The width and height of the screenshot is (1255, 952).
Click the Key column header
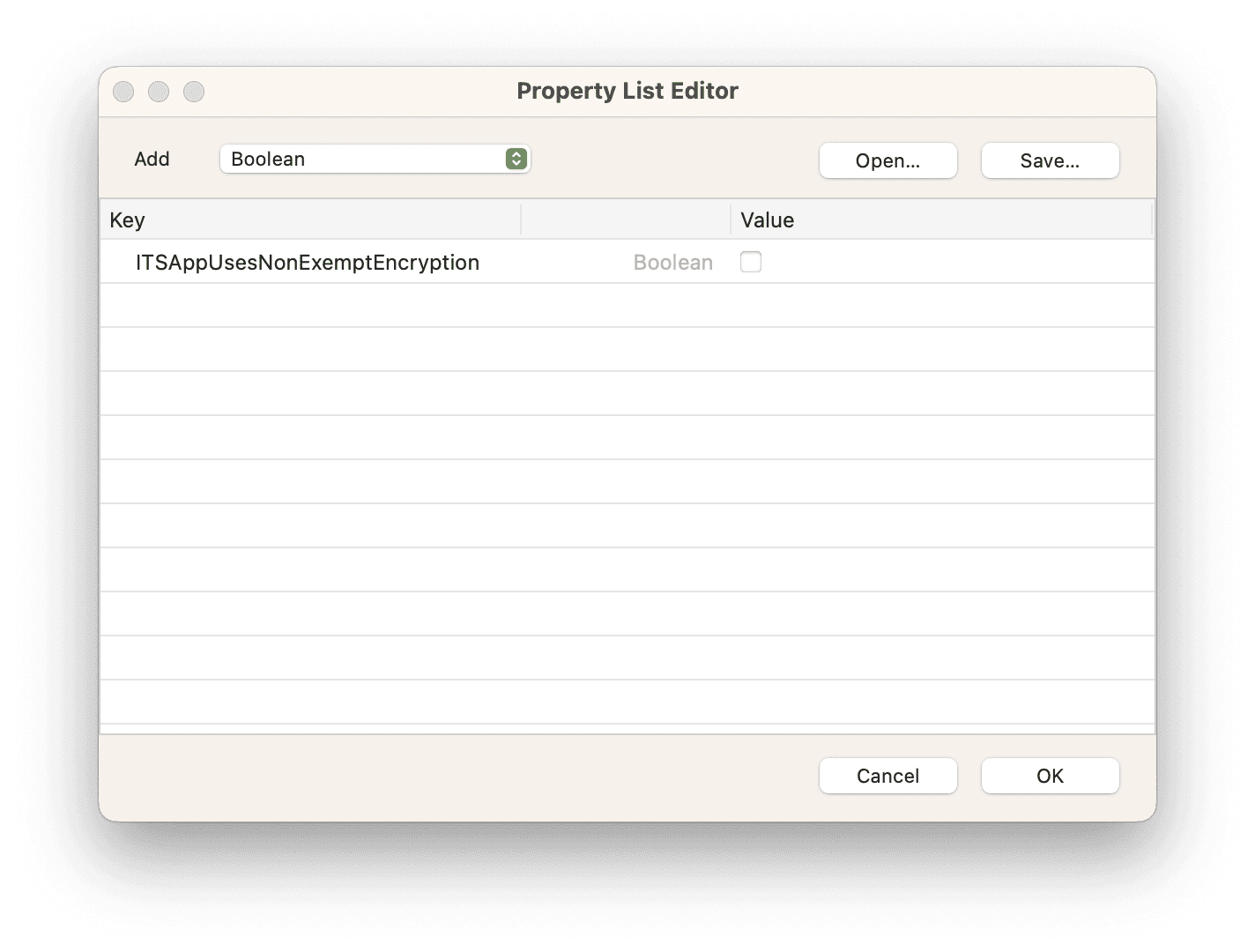[x=128, y=219]
